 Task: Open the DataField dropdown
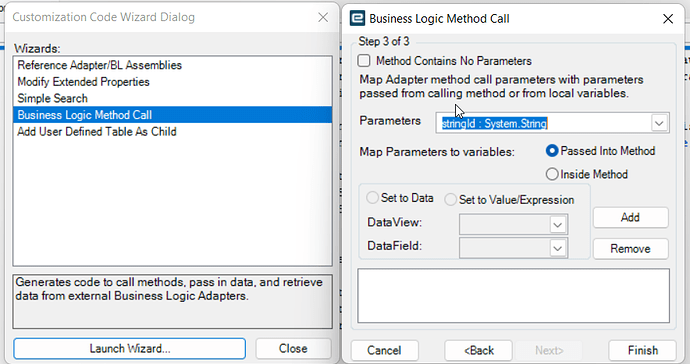tap(557, 248)
